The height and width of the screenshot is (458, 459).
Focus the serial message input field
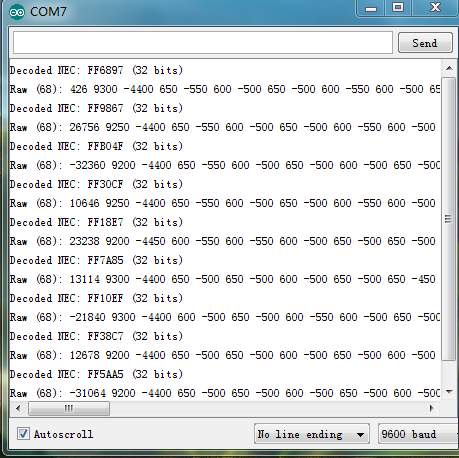pos(203,42)
